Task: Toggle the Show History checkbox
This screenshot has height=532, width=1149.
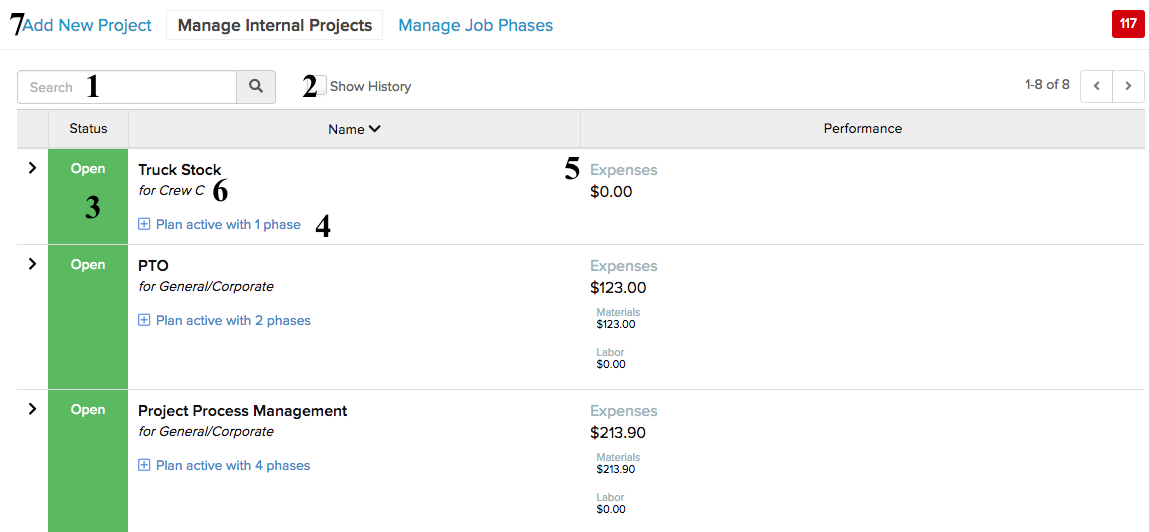Action: coord(321,86)
